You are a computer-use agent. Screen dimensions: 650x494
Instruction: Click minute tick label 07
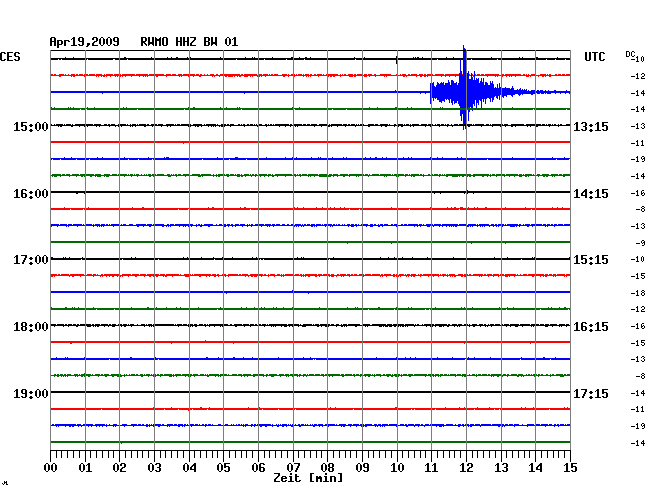point(293,467)
